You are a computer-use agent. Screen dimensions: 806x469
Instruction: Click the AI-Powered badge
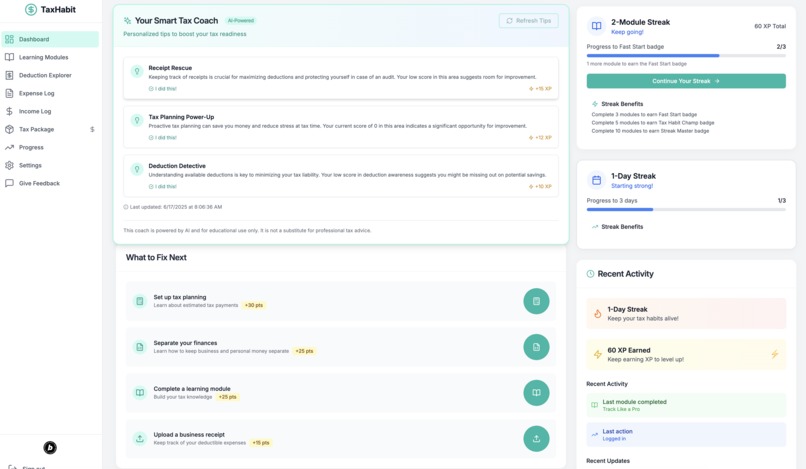[241, 21]
